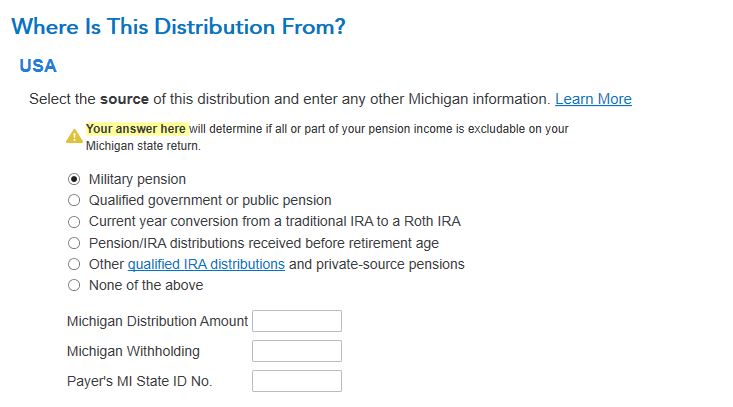Screen dimensions: 733x407
Task: Click the USA section heading
Action: coord(38,66)
